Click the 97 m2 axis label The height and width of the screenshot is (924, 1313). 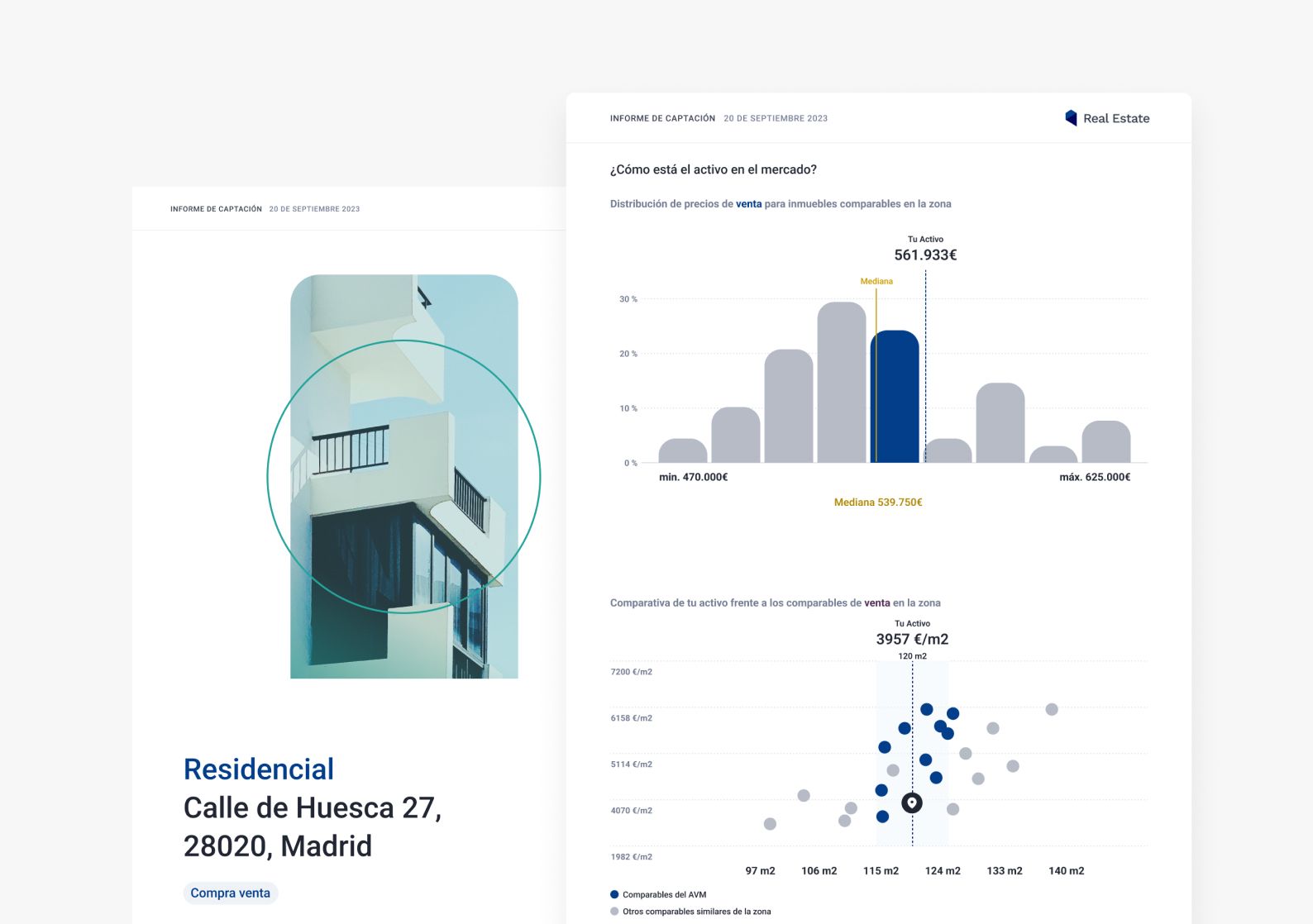point(760,871)
